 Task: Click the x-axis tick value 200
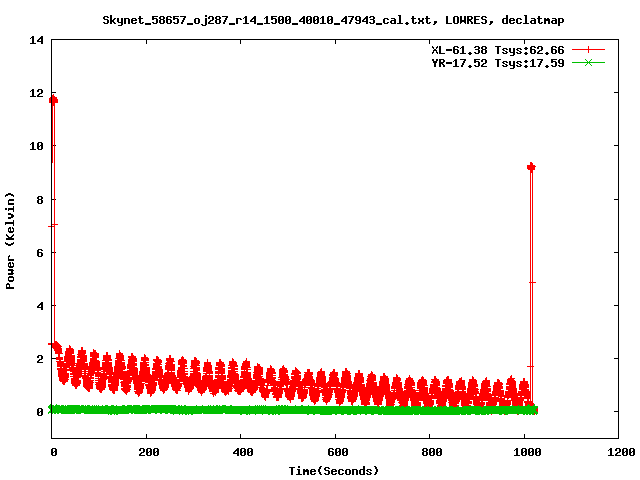click(x=148, y=452)
